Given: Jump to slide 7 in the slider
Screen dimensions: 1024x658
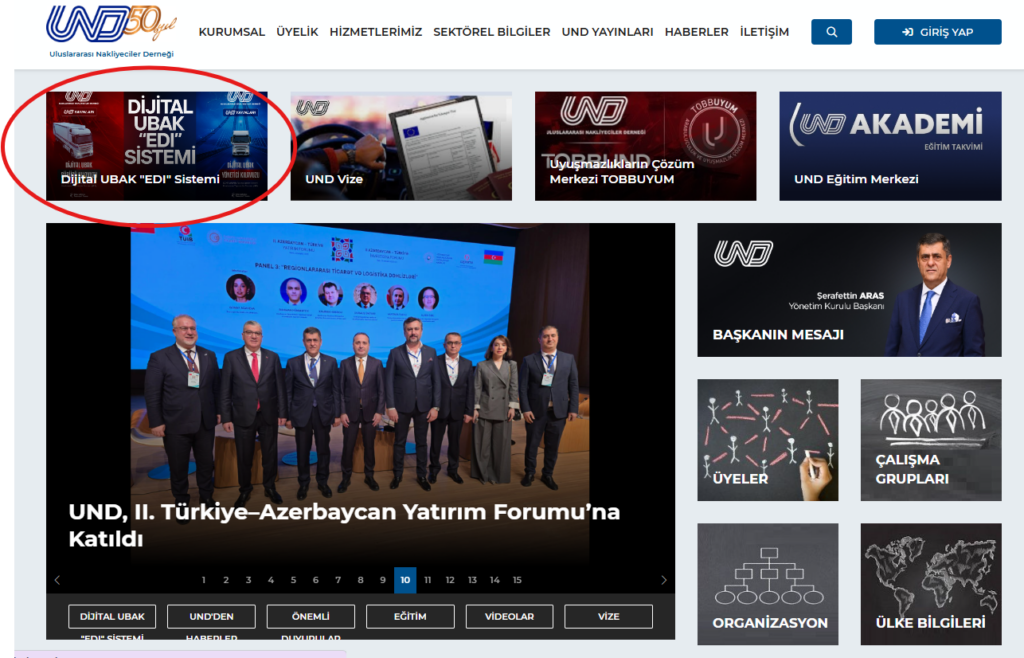Looking at the screenshot, I should click(338, 580).
